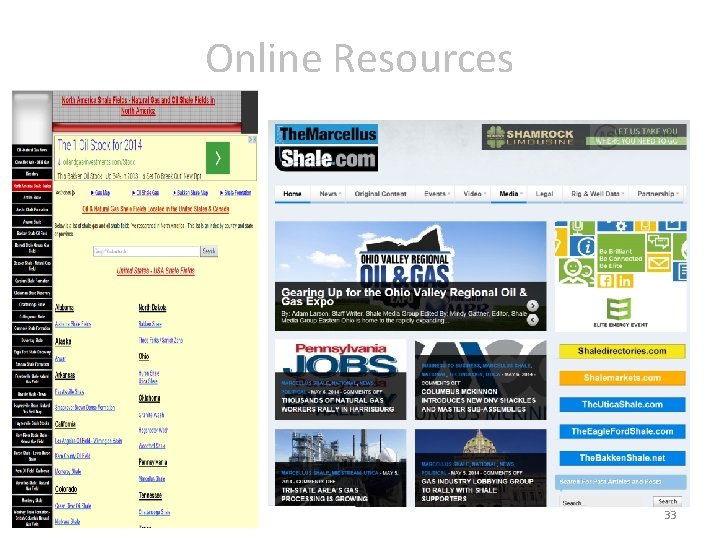Viewport: 720px width, 540px height.
Task: Click the Bakken Shale Map ad link
Action: [191, 193]
